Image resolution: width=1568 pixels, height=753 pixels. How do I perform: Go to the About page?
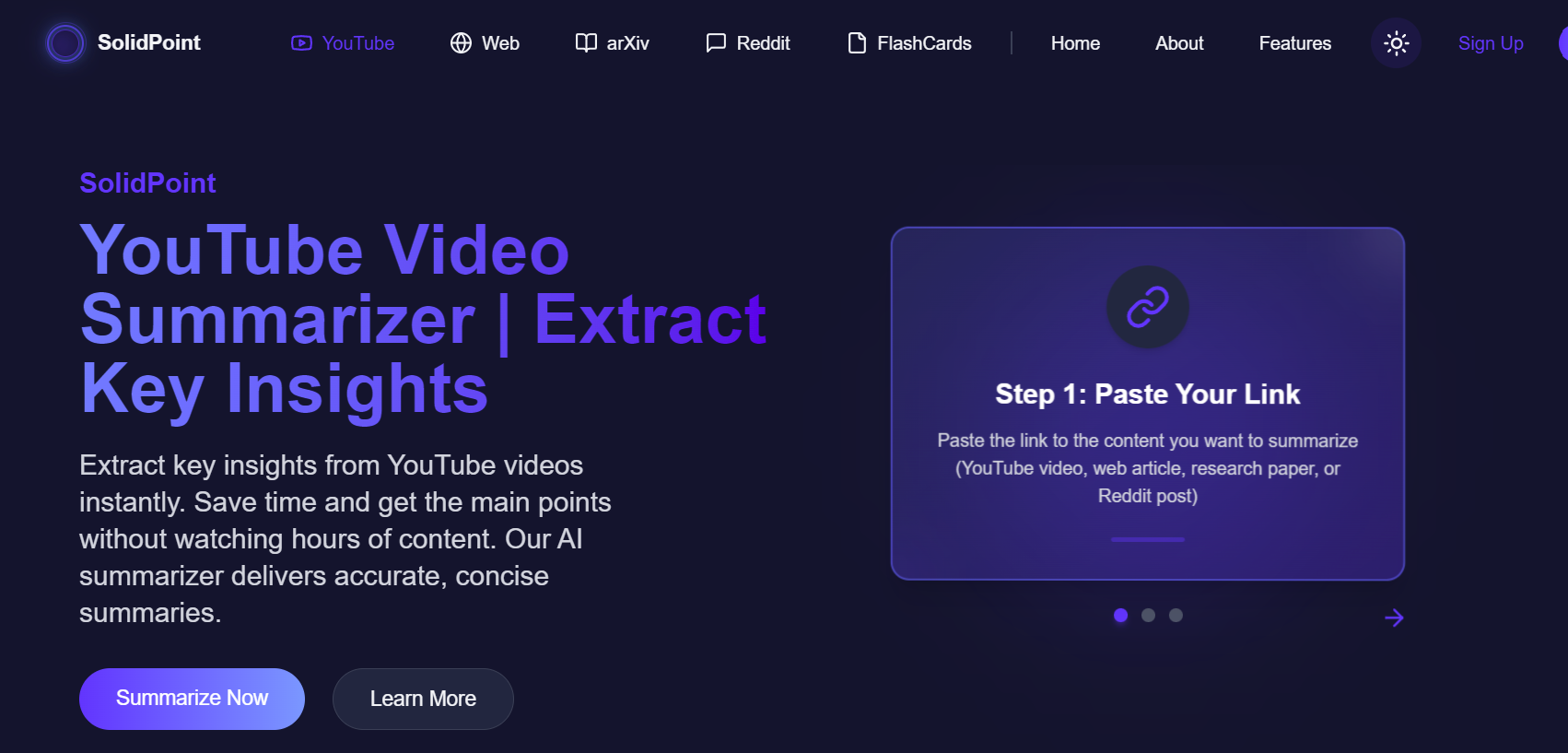[1179, 43]
